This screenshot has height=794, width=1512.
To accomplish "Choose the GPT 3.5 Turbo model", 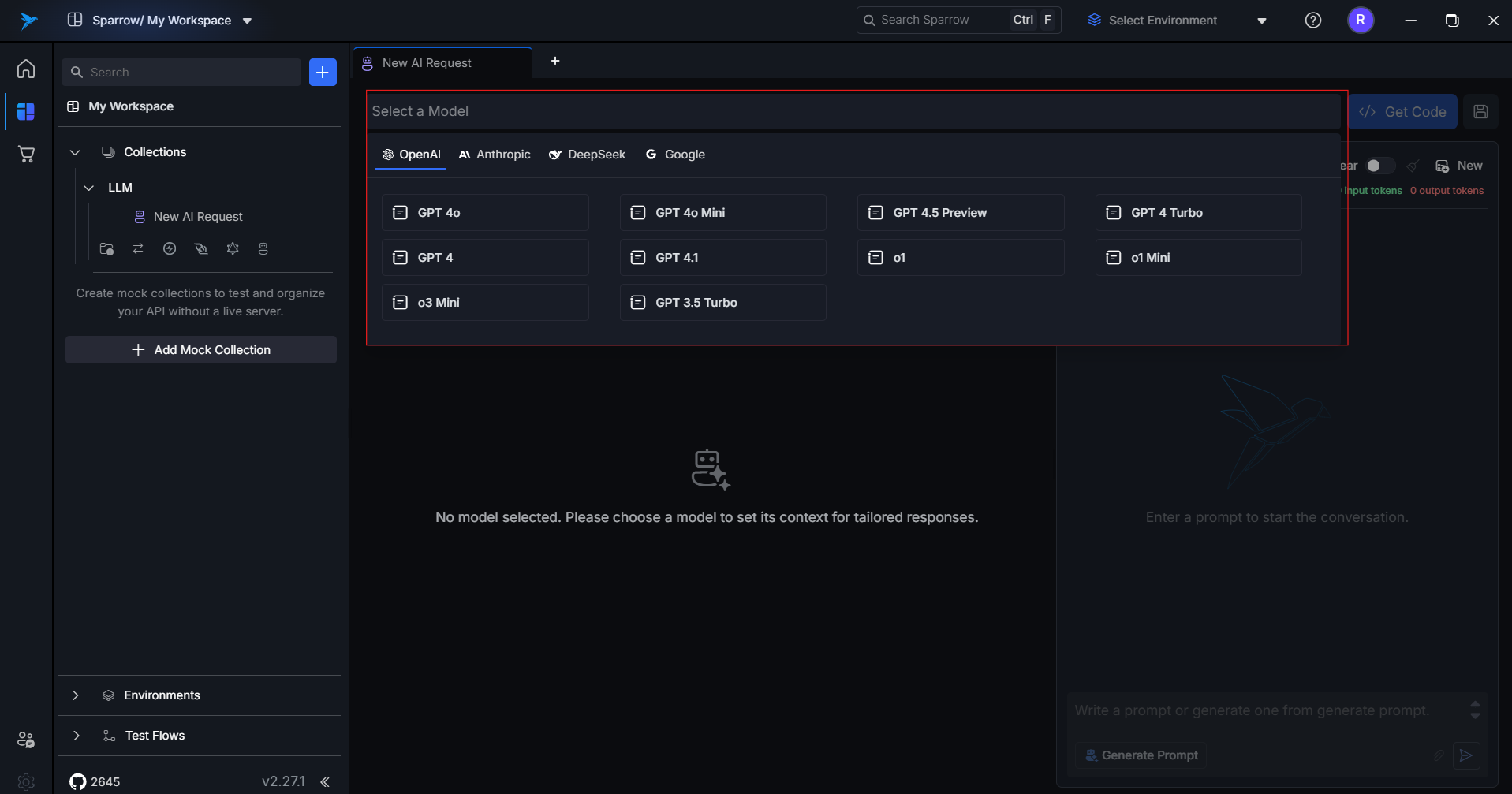I will click(723, 303).
